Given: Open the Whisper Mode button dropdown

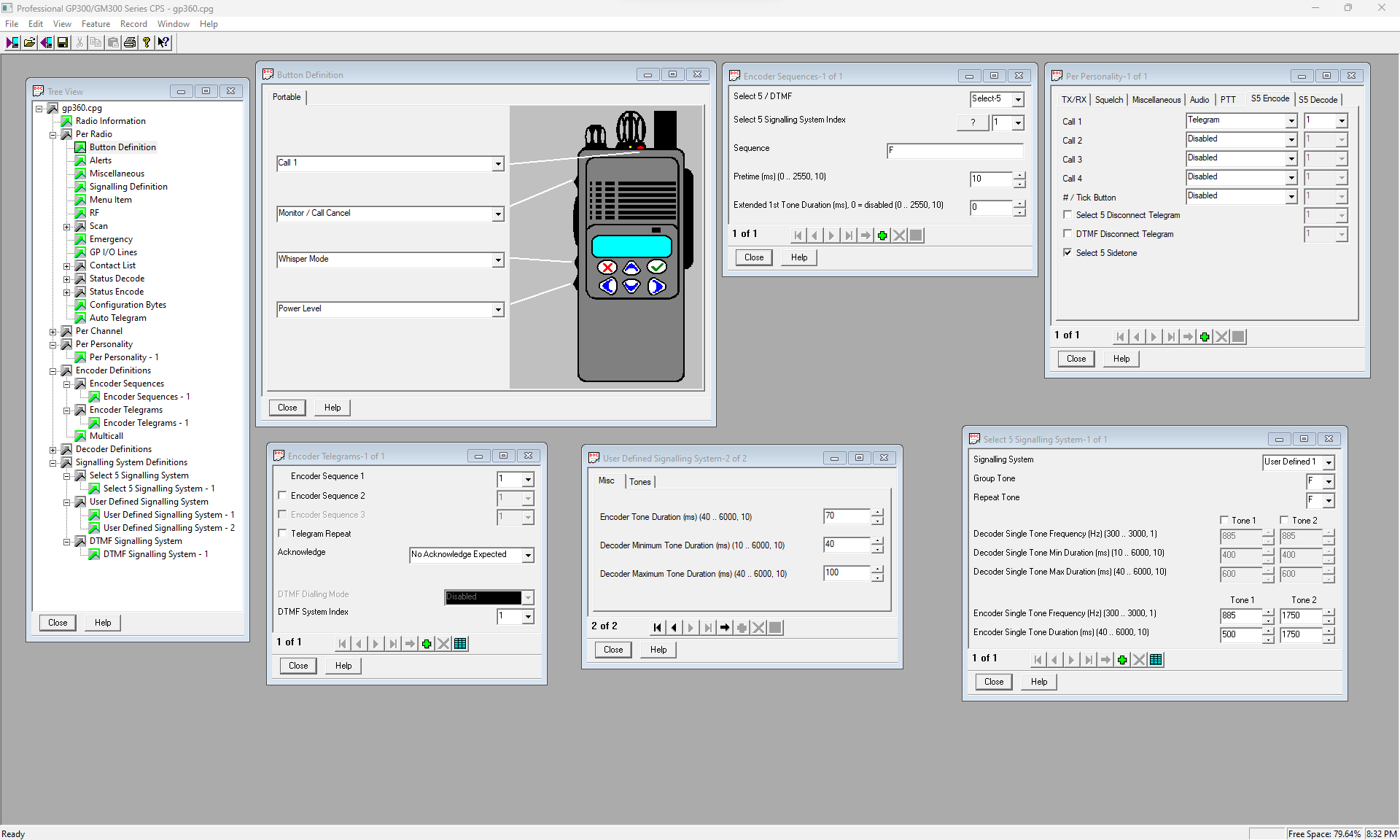Looking at the screenshot, I should [x=498, y=260].
